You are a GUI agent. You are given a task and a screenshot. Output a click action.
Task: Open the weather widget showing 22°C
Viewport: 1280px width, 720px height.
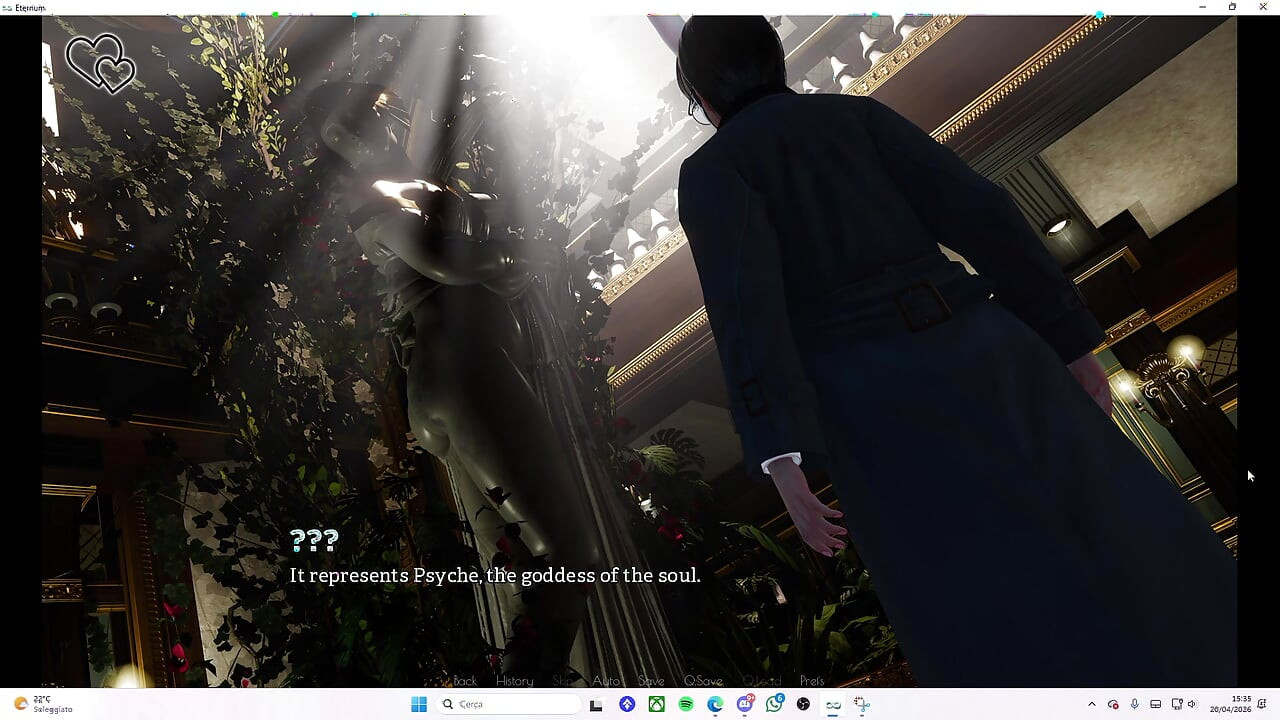(42, 704)
